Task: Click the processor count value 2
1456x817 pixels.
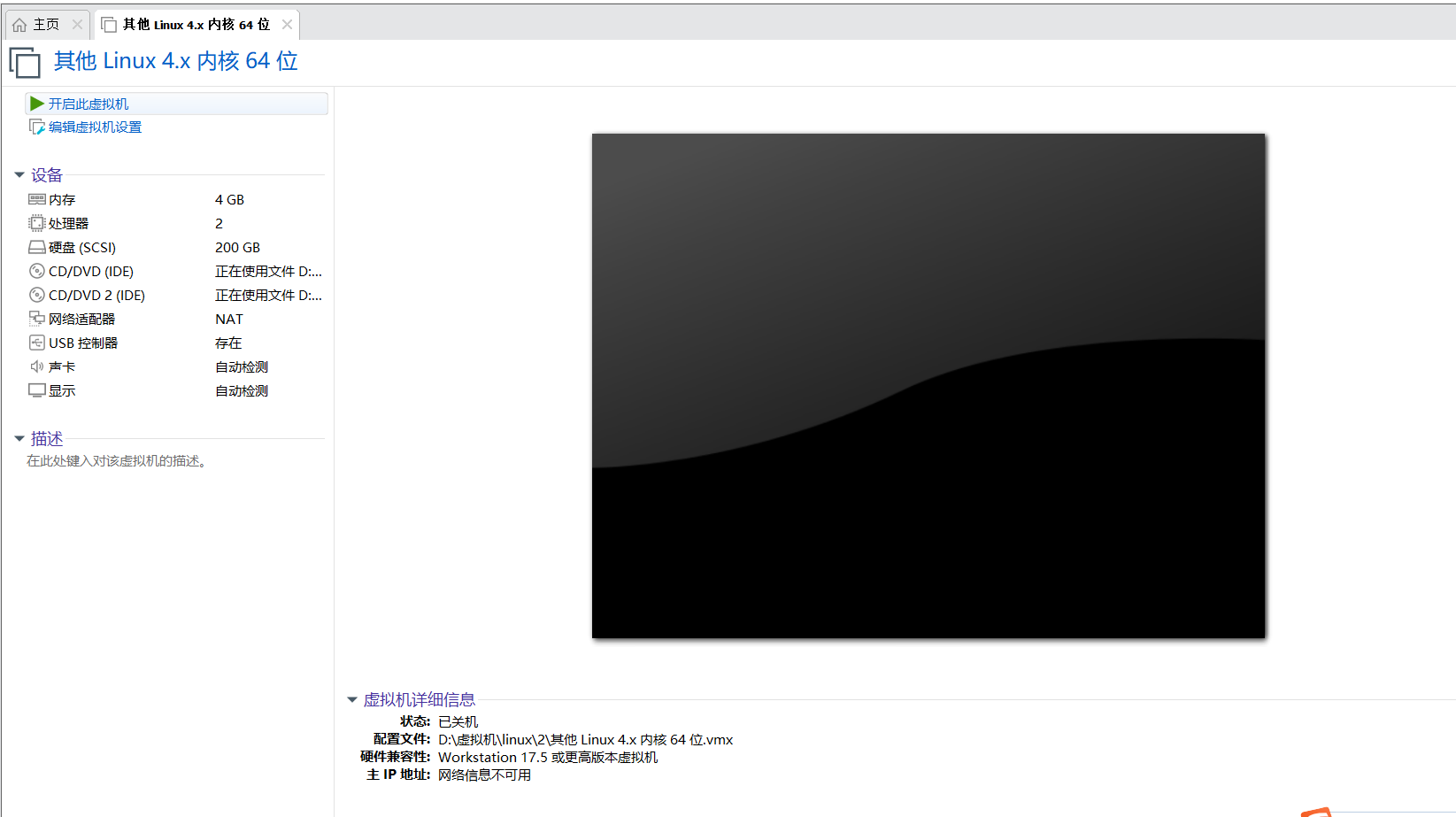Action: pyautogui.click(x=219, y=224)
